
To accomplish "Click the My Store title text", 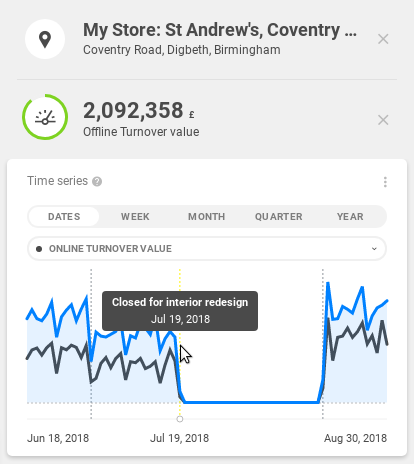I will click(220, 30).
